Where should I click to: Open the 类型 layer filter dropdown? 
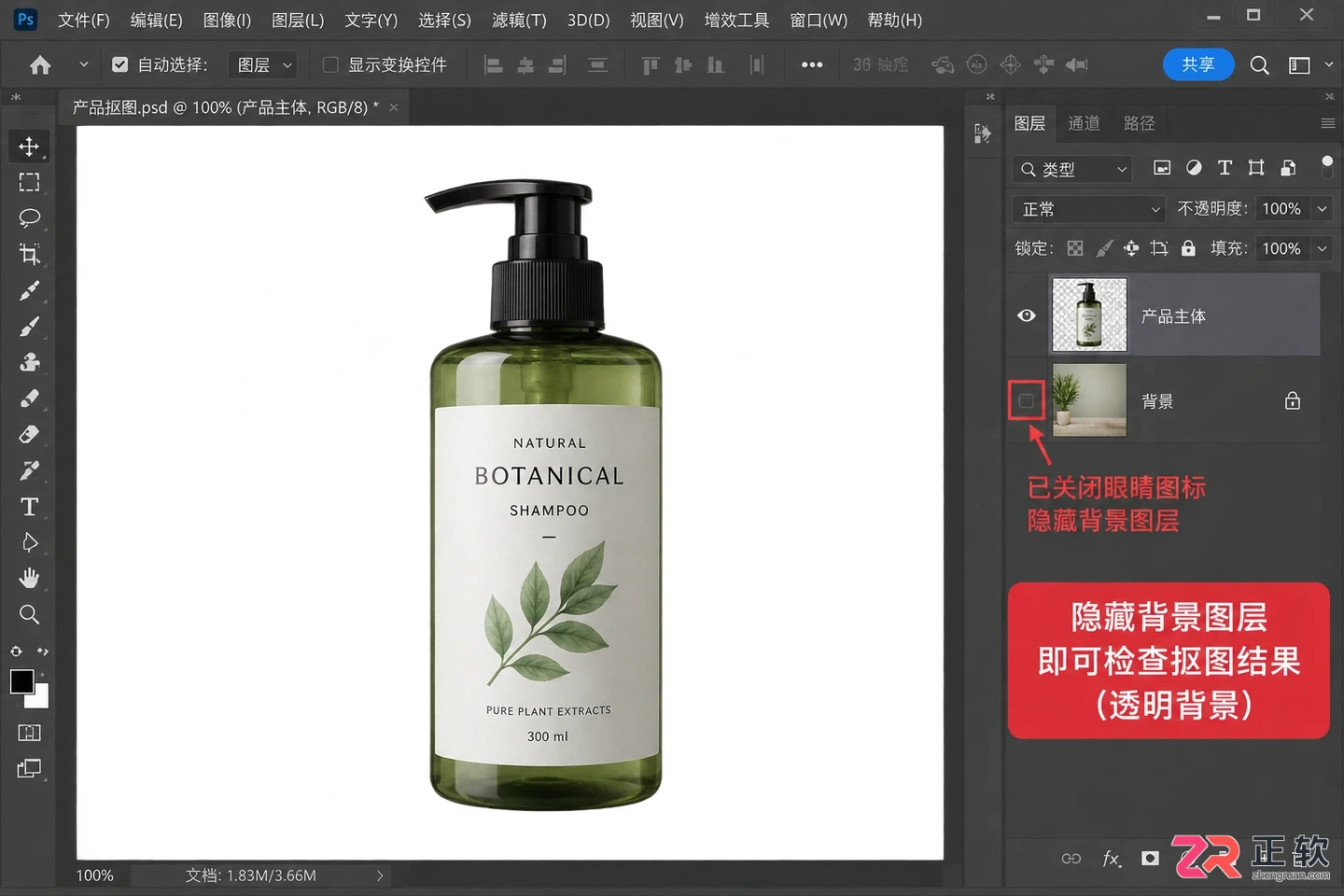point(1072,169)
